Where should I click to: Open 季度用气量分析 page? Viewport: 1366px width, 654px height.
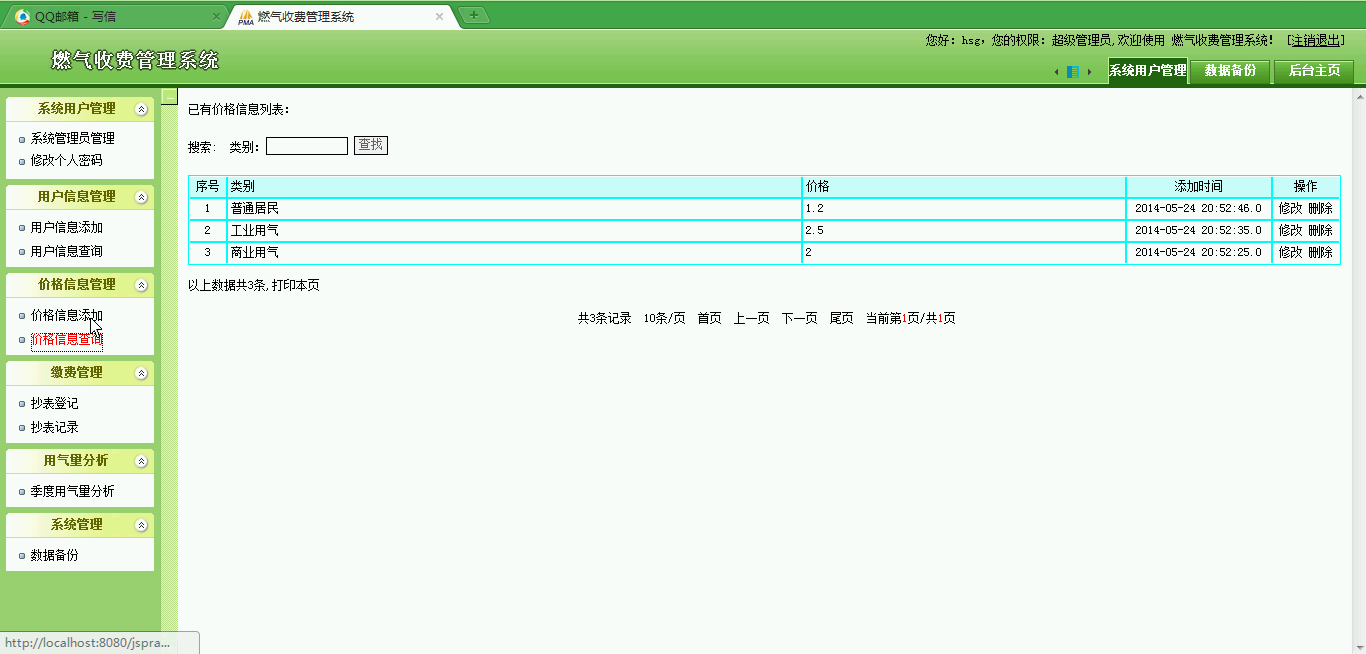(73, 492)
